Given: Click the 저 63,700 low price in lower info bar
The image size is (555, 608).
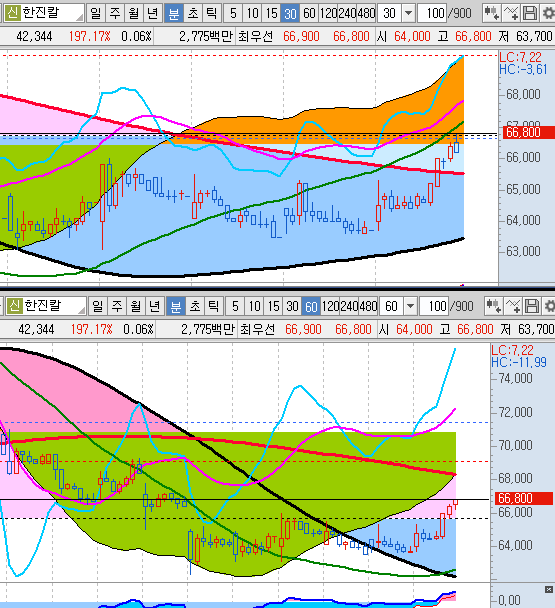Looking at the screenshot, I should click(x=527, y=330).
